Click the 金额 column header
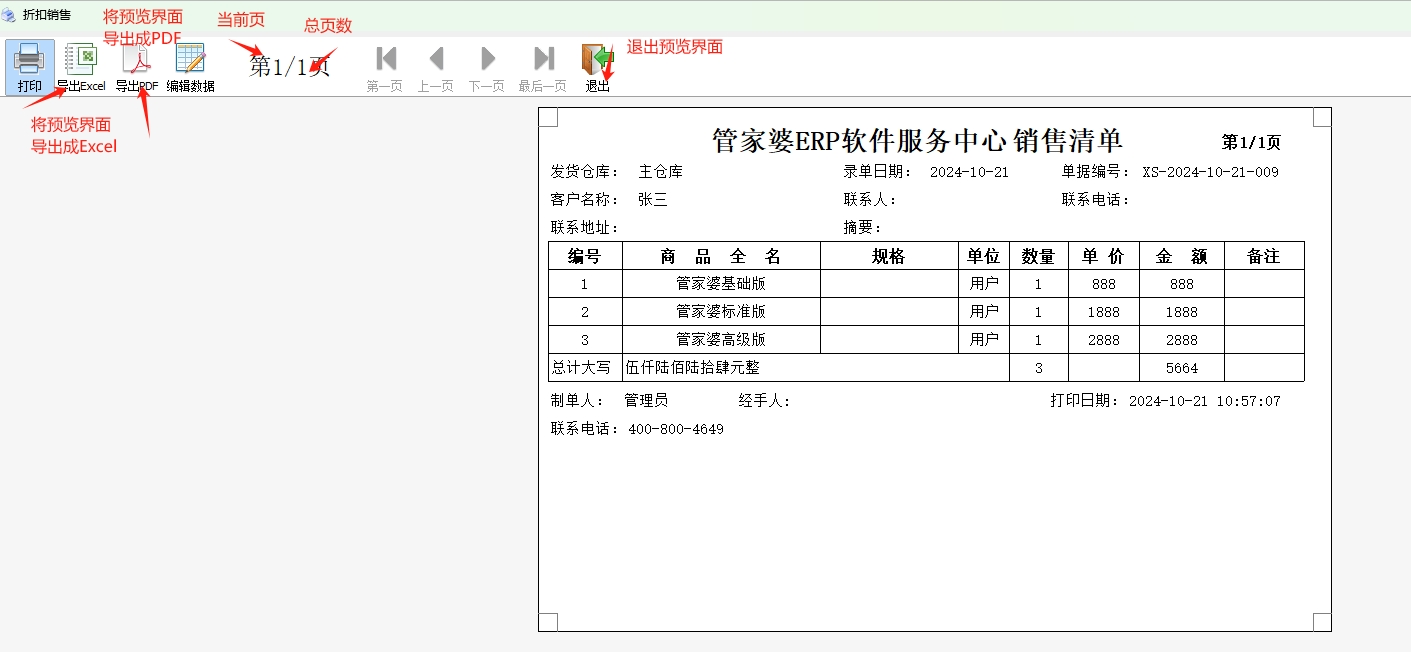 tap(1182, 256)
